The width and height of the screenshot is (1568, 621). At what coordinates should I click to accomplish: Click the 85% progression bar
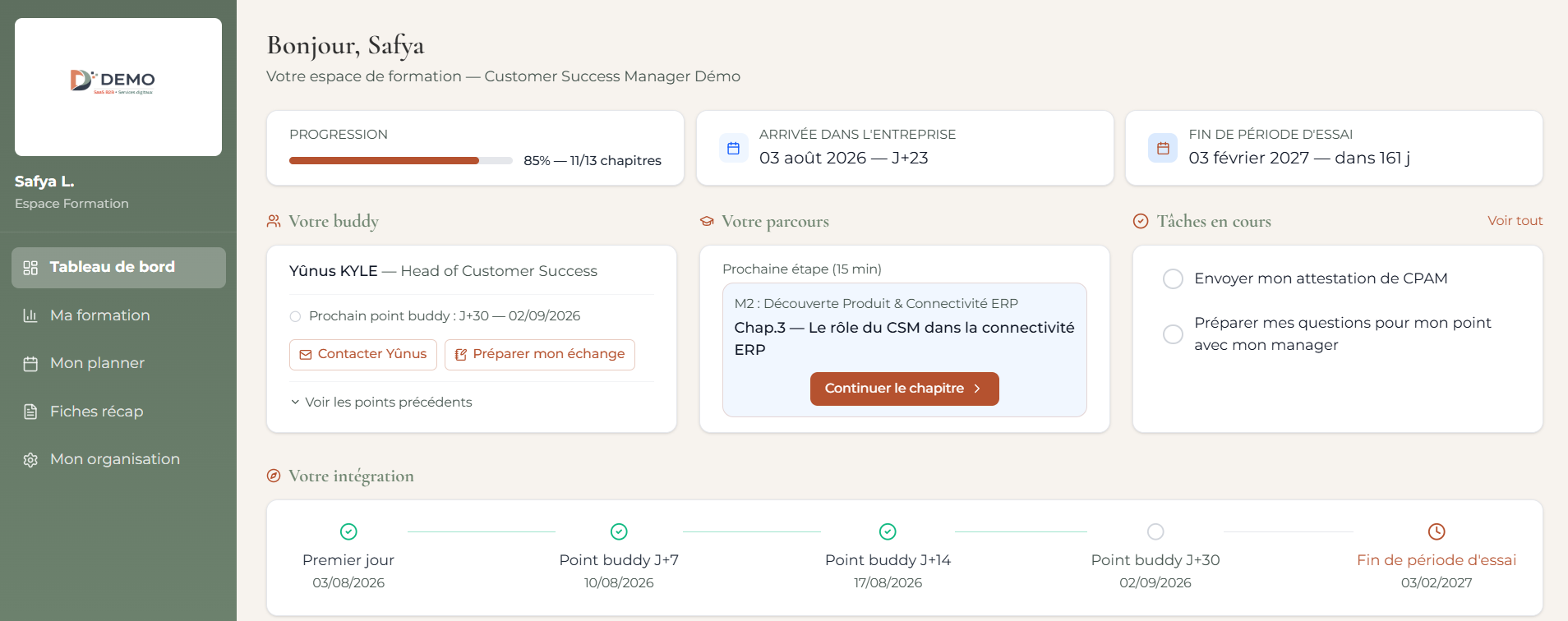pos(401,160)
